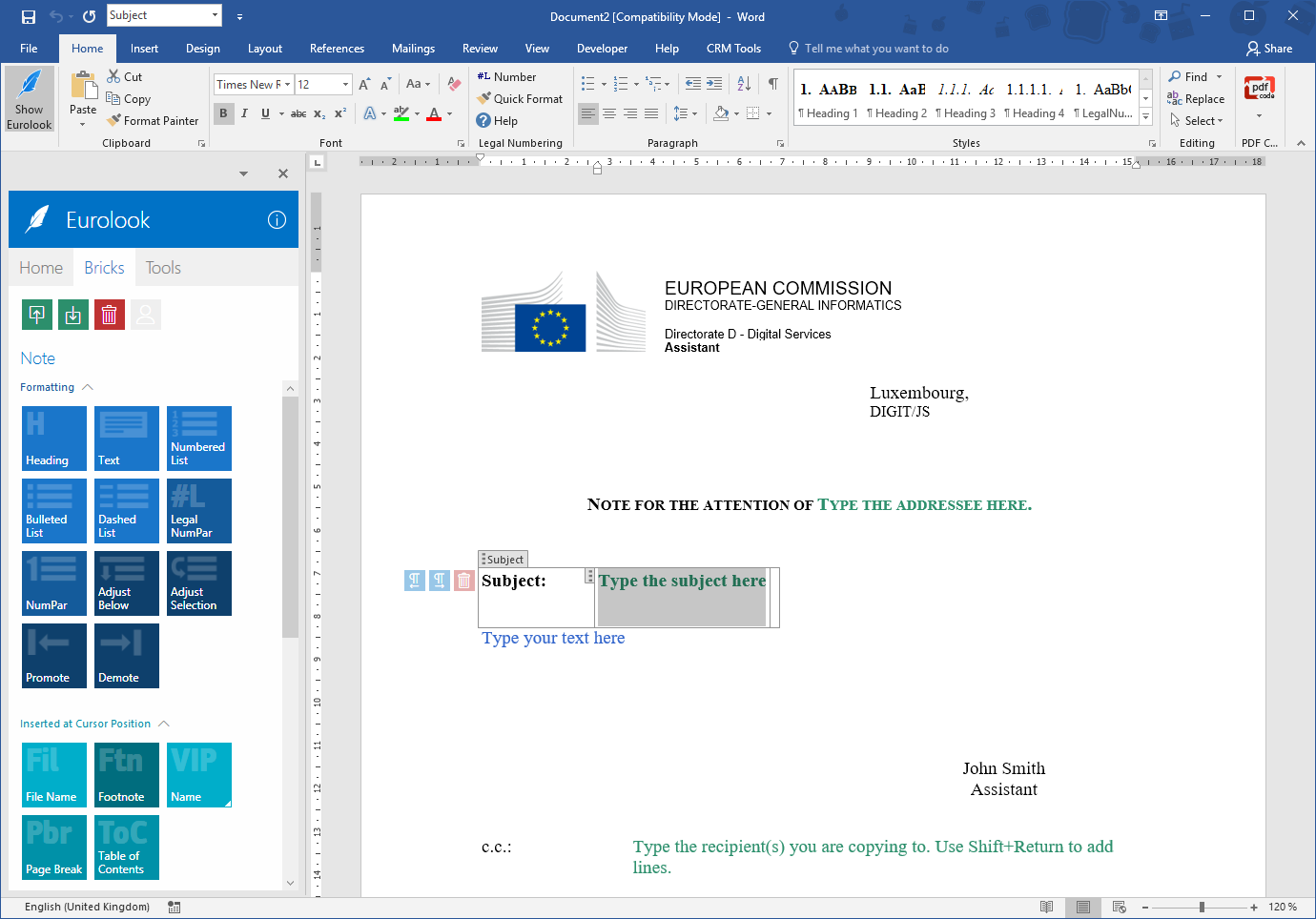The image size is (1316, 919).
Task: Insert a Footnote brick
Action: coord(127,775)
